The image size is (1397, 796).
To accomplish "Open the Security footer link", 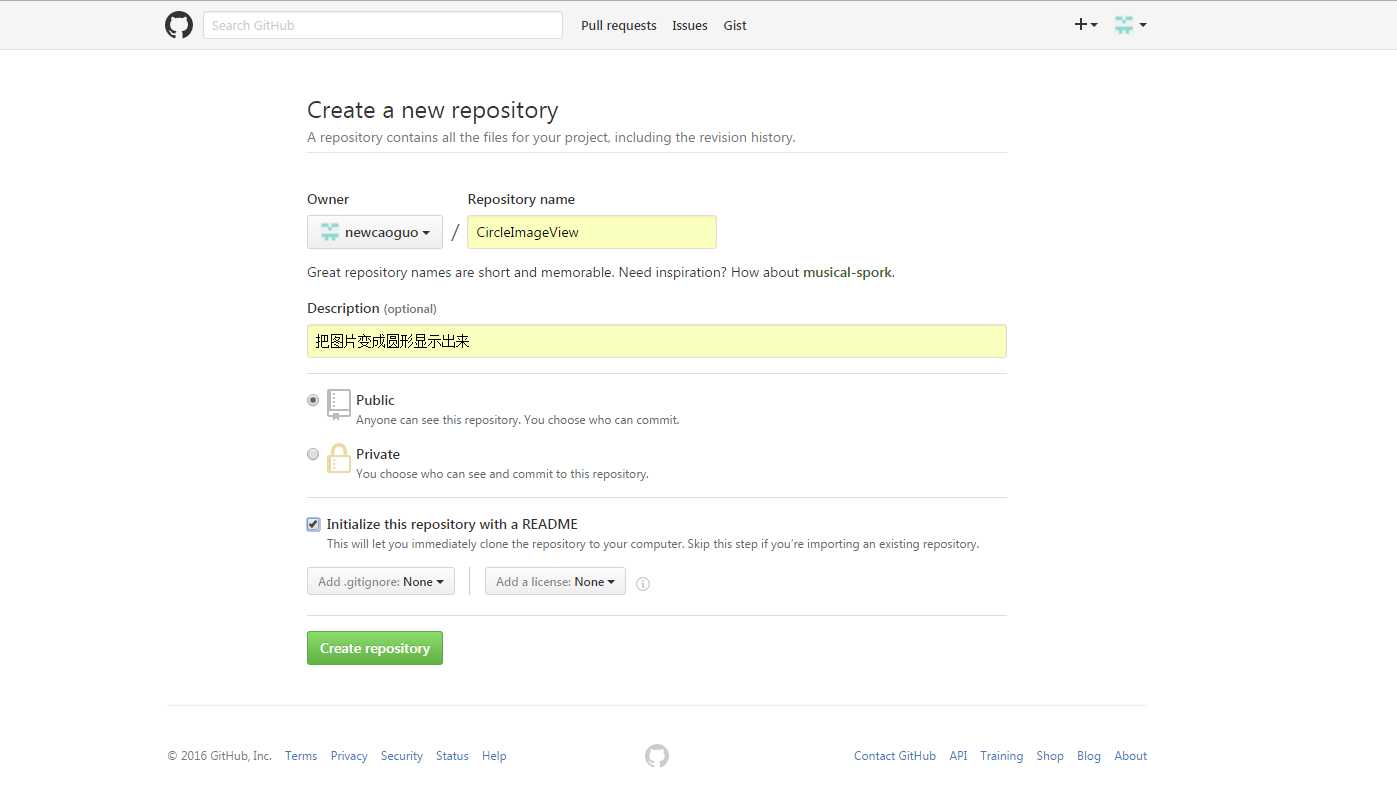I will click(x=402, y=756).
